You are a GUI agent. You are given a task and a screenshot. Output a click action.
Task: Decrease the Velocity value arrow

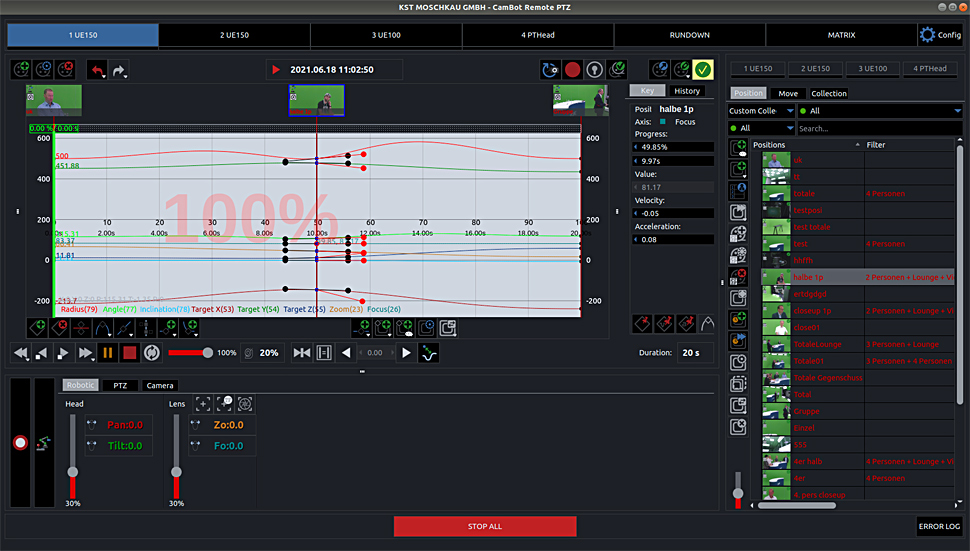pyautogui.click(x=636, y=213)
